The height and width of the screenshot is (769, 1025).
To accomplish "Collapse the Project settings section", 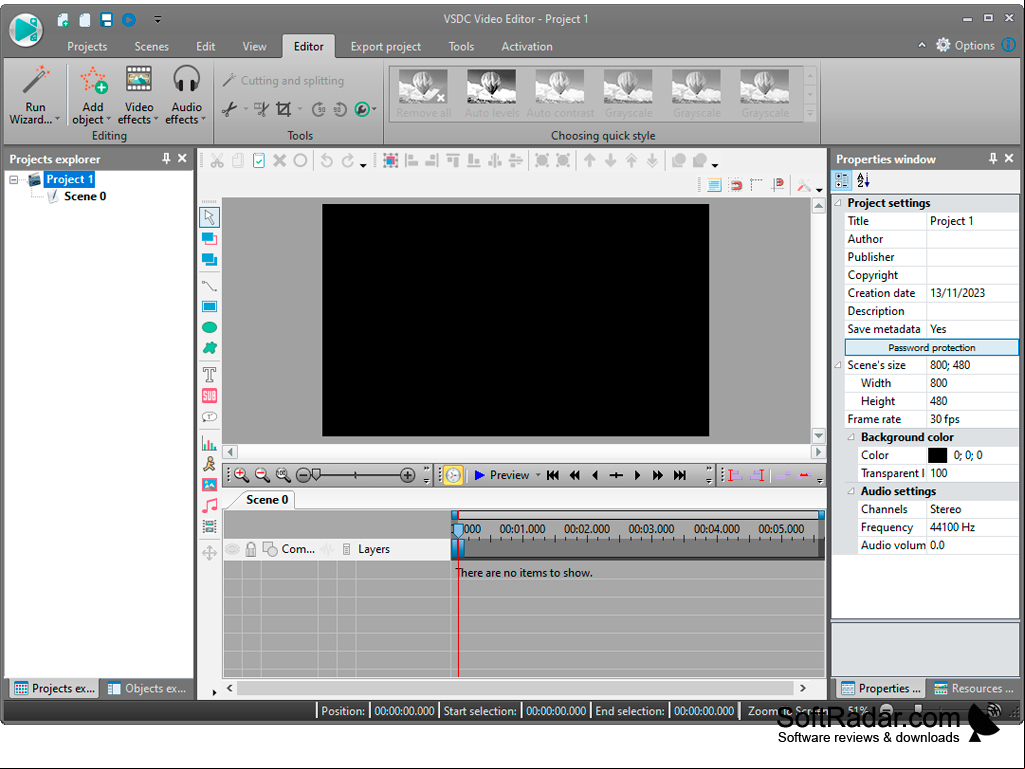I will (838, 203).
